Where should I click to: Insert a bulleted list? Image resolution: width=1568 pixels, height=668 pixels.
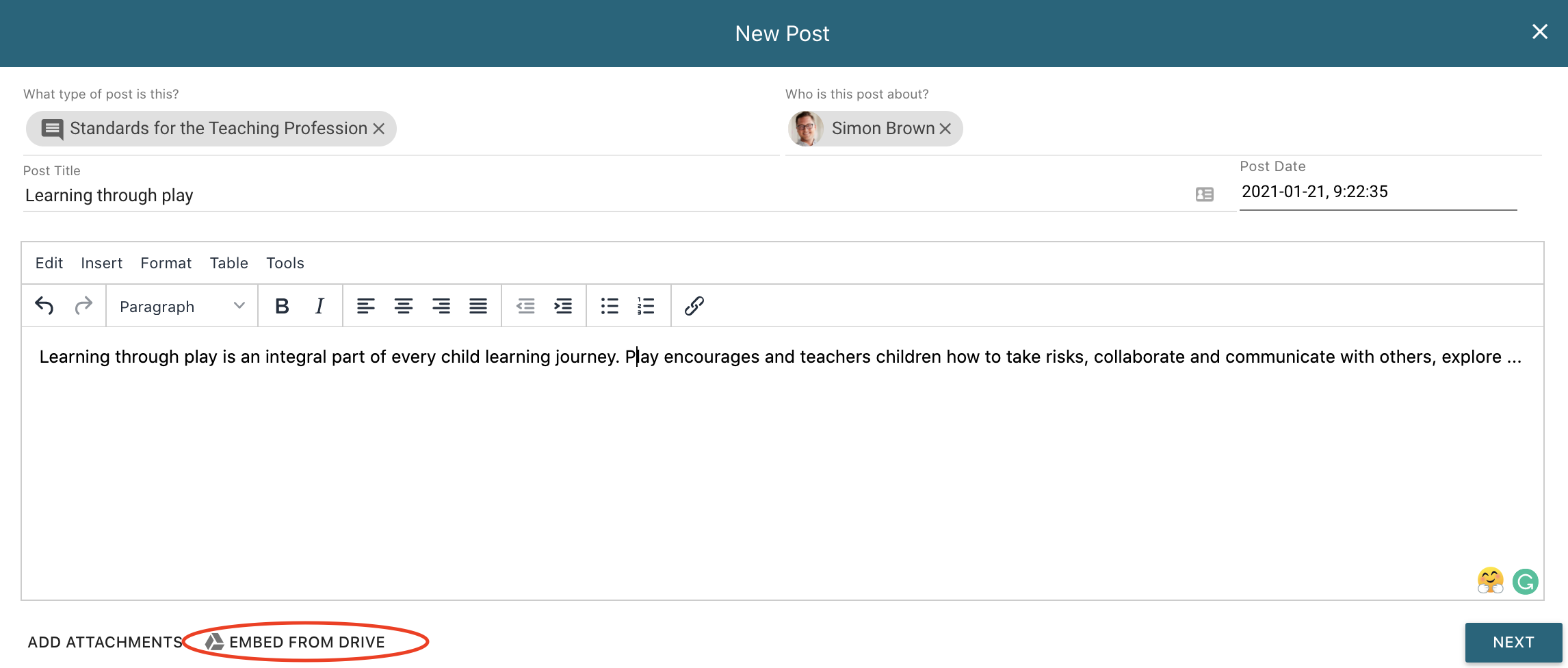click(609, 306)
